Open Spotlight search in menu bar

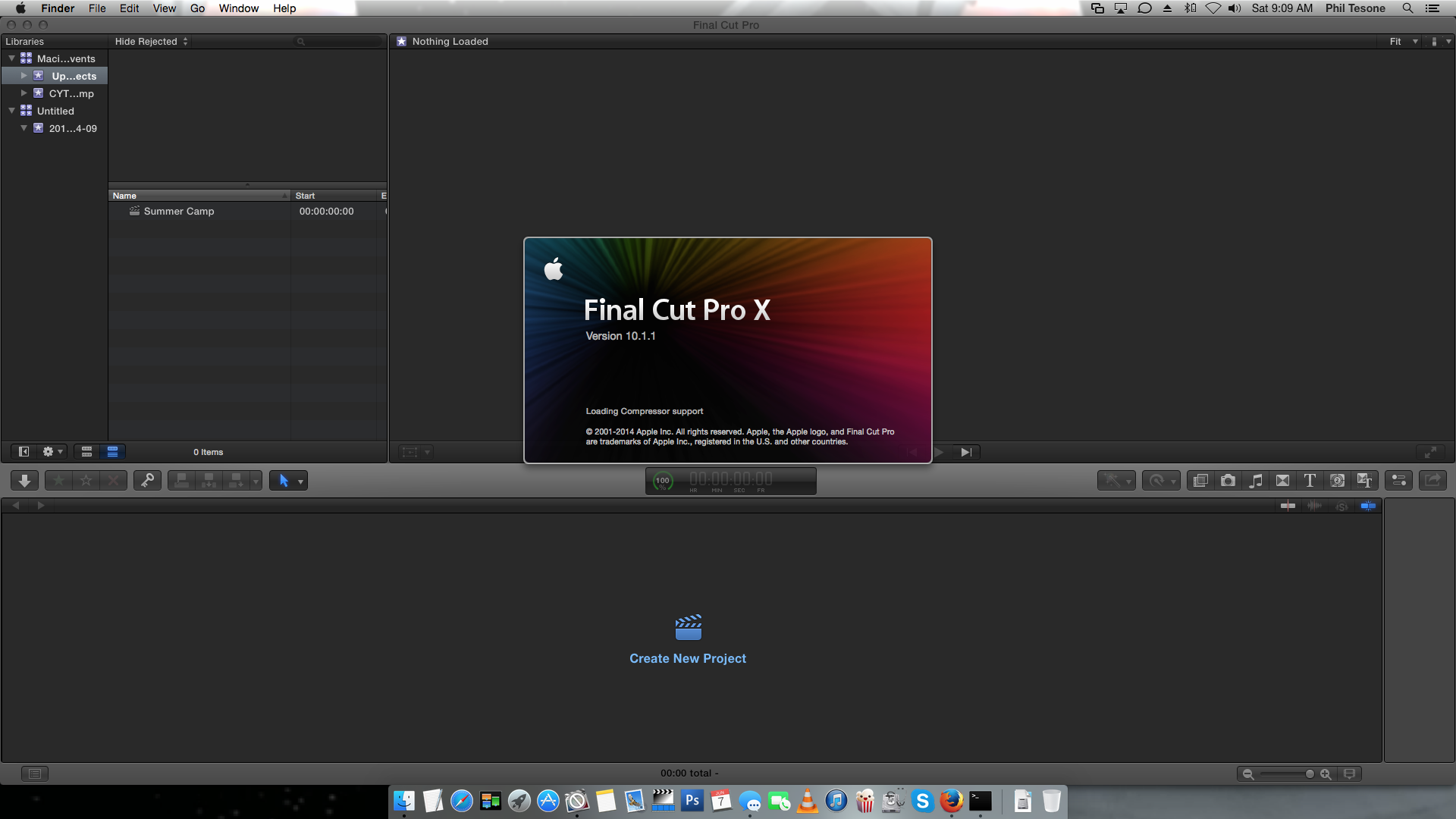coord(1407,8)
